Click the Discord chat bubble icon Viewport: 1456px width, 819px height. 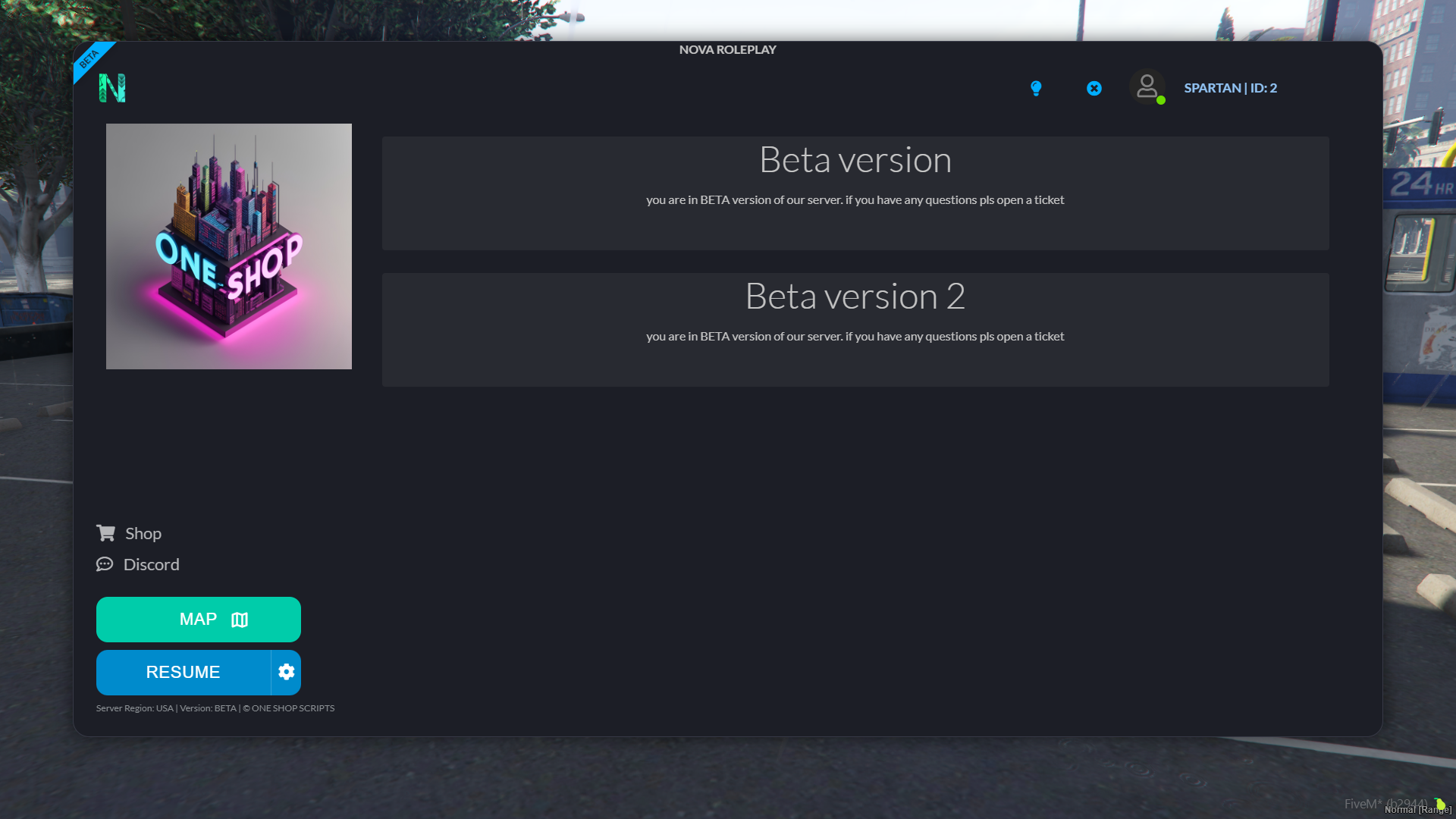pyautogui.click(x=105, y=564)
